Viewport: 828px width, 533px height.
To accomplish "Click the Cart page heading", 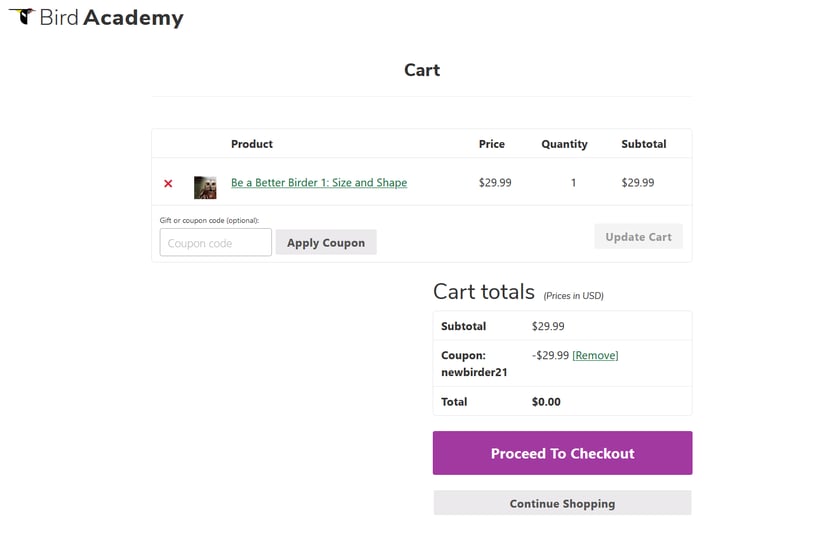I will coord(422,70).
